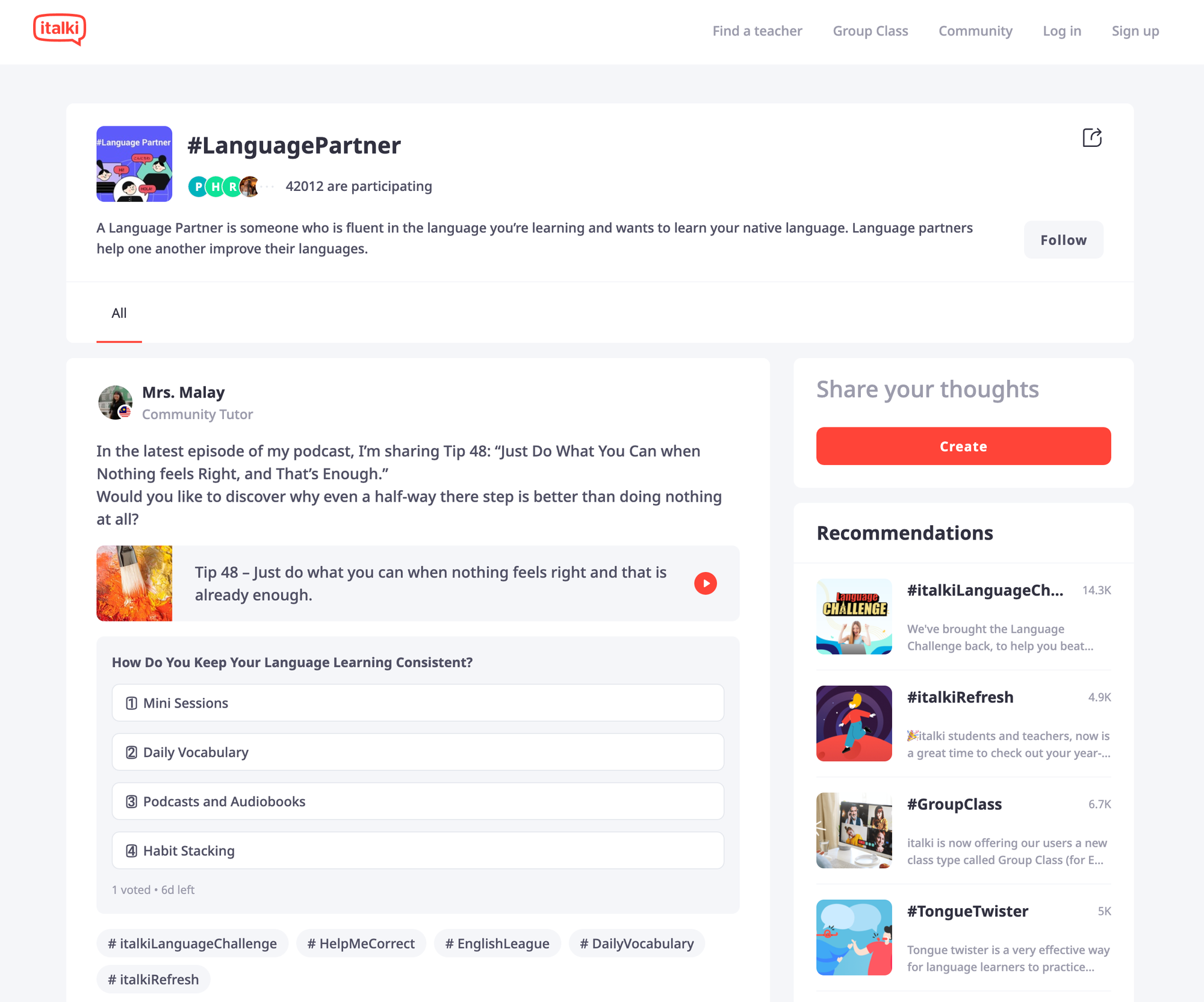The height and width of the screenshot is (1002, 1204).
Task: Click the #LanguagePartner cover image
Action: (134, 163)
